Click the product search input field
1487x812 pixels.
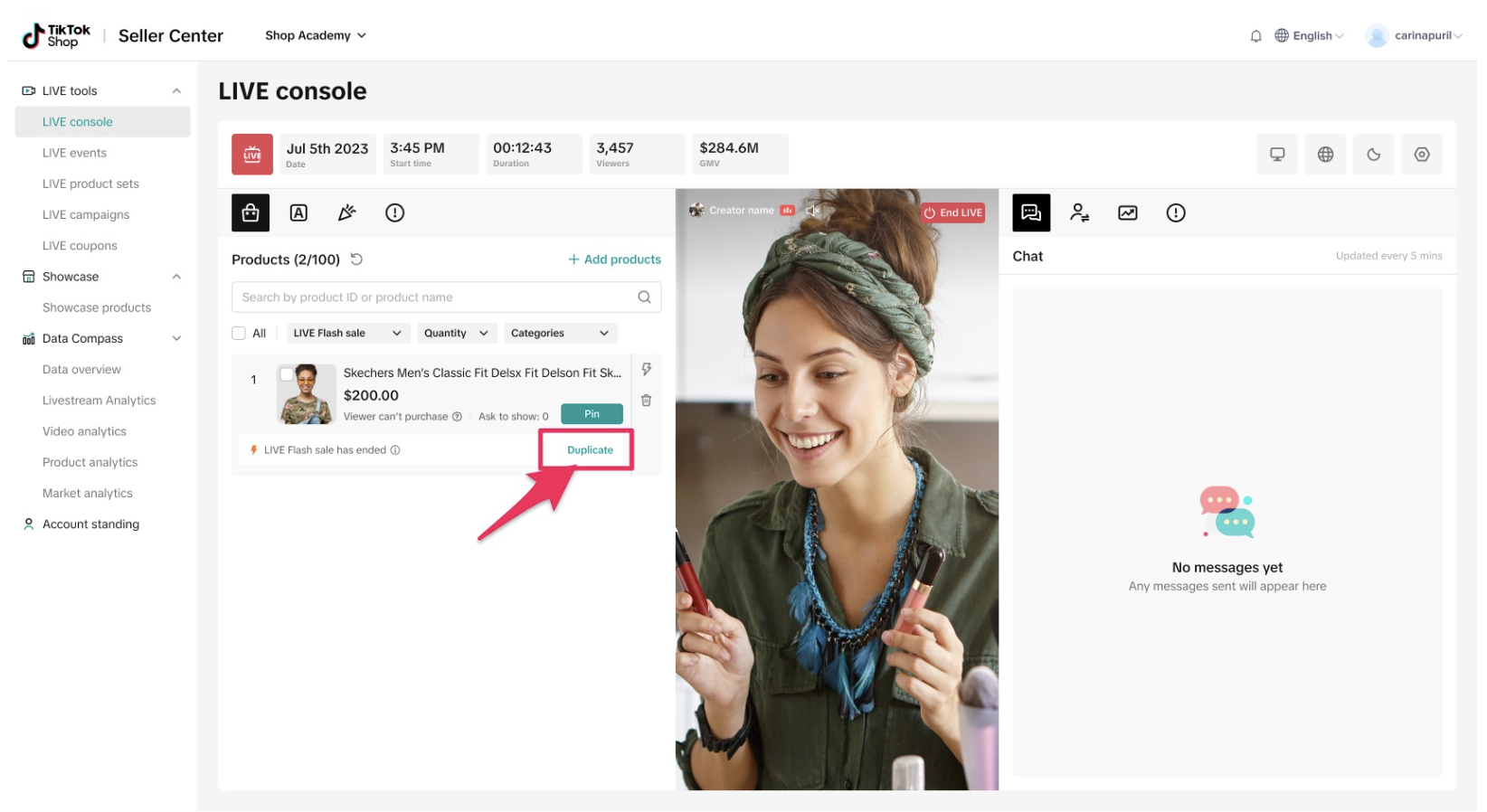coord(436,297)
